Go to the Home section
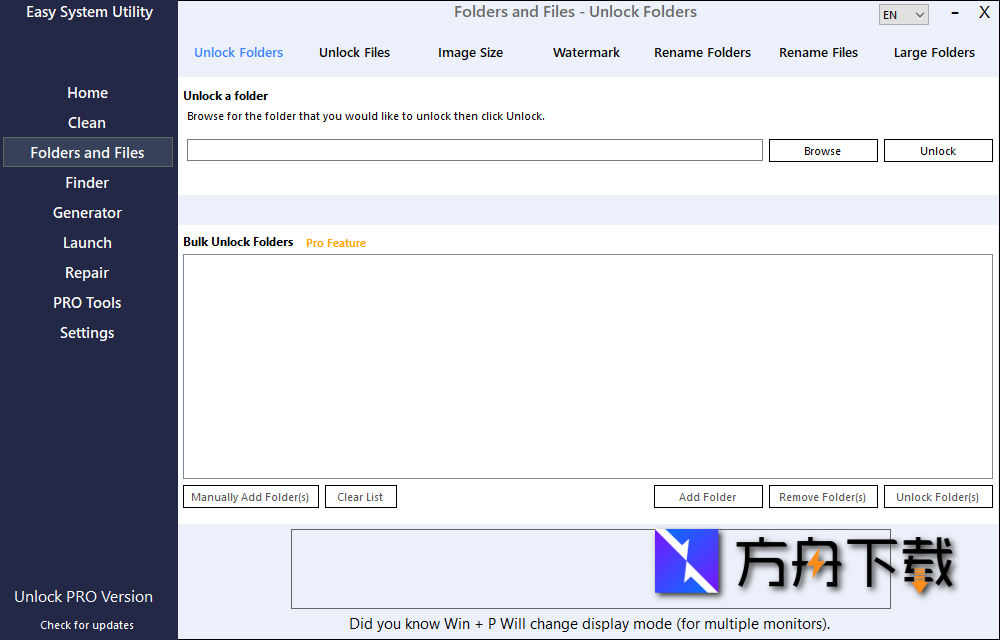The height and width of the screenshot is (640, 1000). [x=87, y=92]
